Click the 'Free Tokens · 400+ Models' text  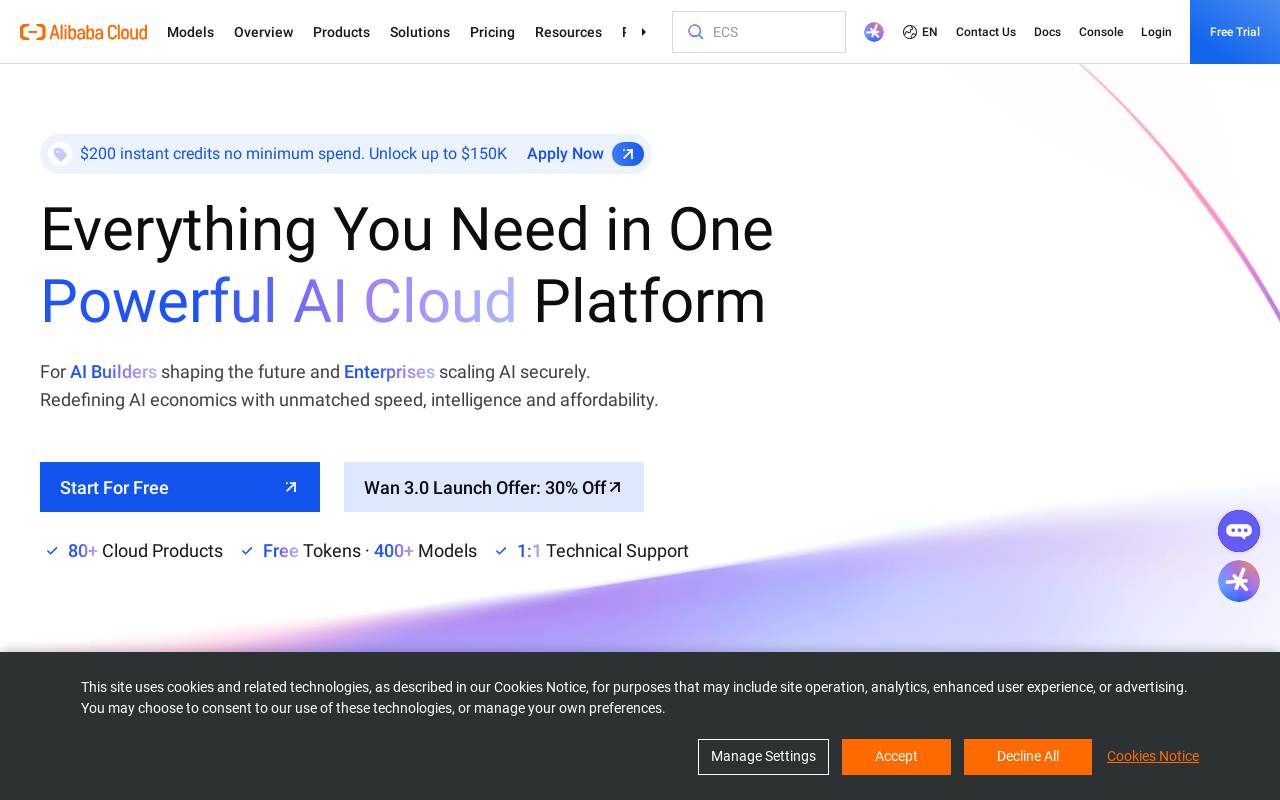click(370, 551)
